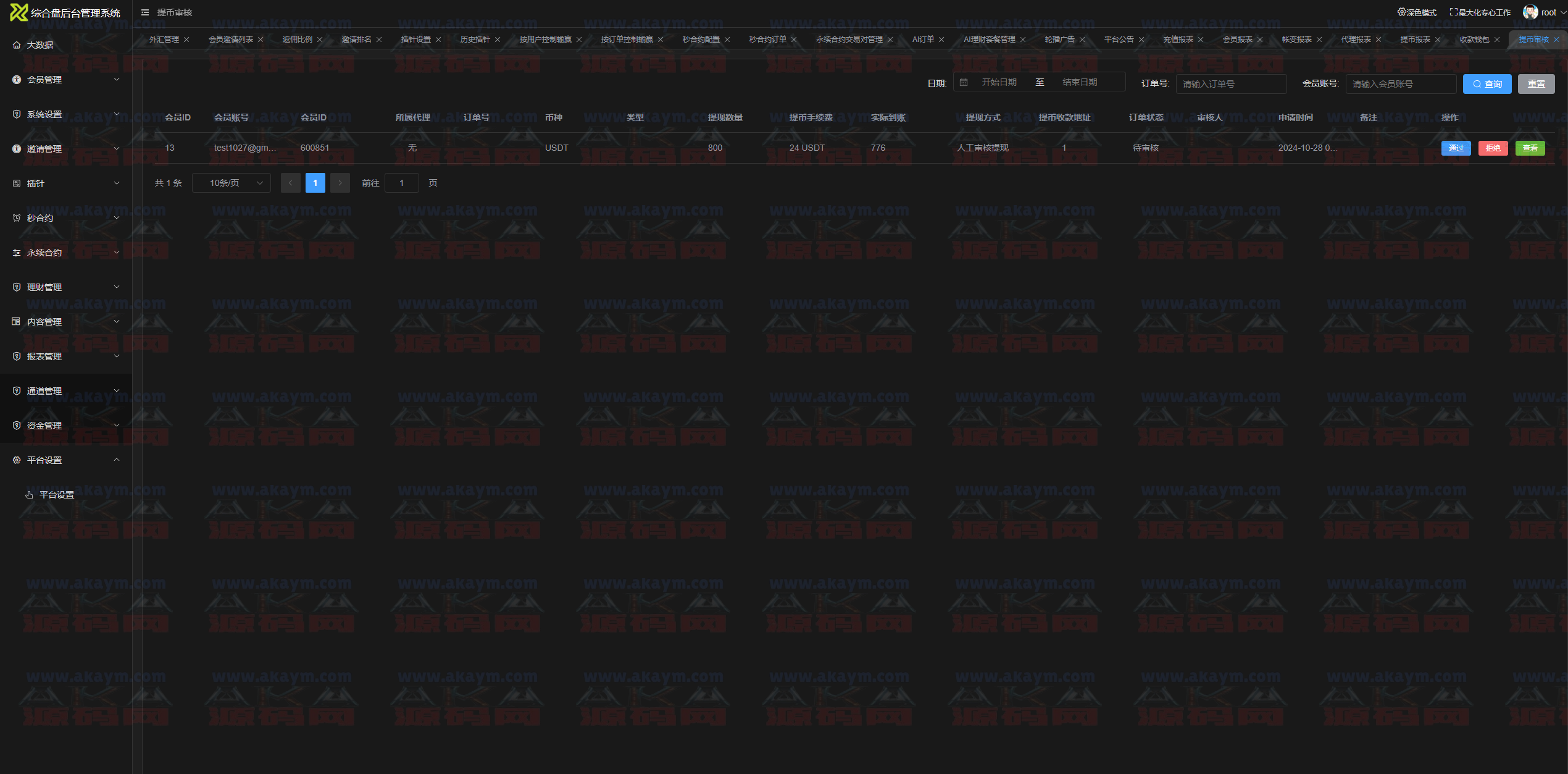Click the calendar icon in date field
This screenshot has width=1568, height=774.
964,82
